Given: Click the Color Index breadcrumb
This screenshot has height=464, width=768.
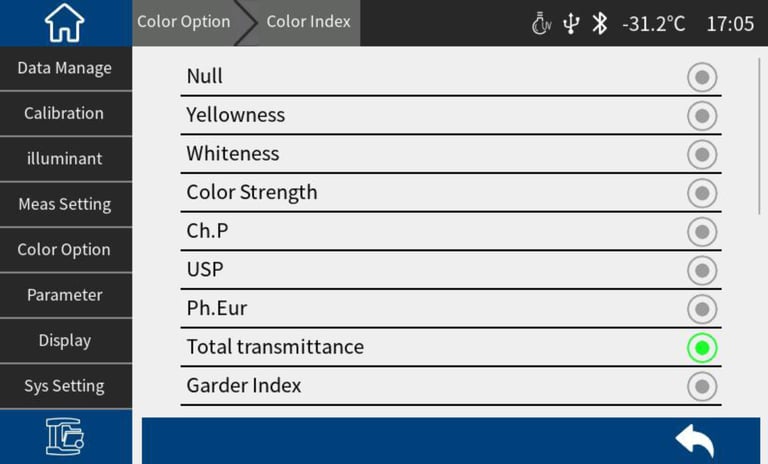Looking at the screenshot, I should pyautogui.click(x=308, y=22).
